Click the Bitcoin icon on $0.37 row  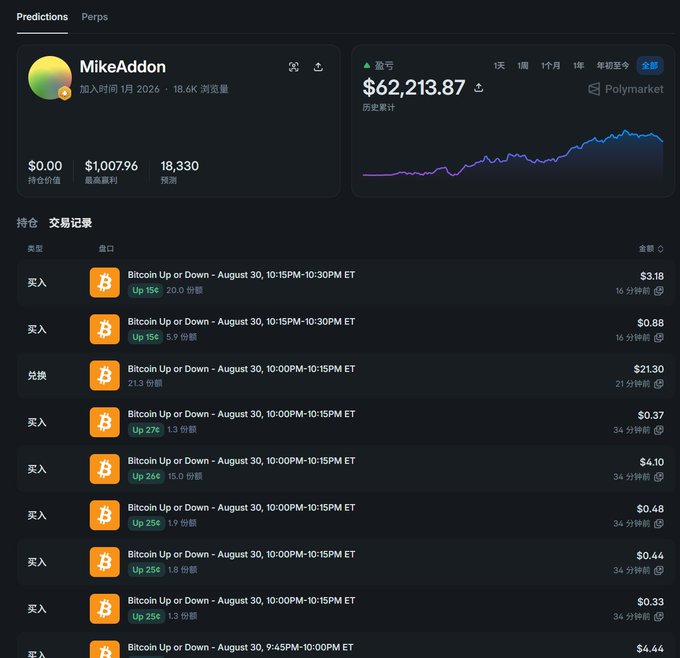point(105,422)
